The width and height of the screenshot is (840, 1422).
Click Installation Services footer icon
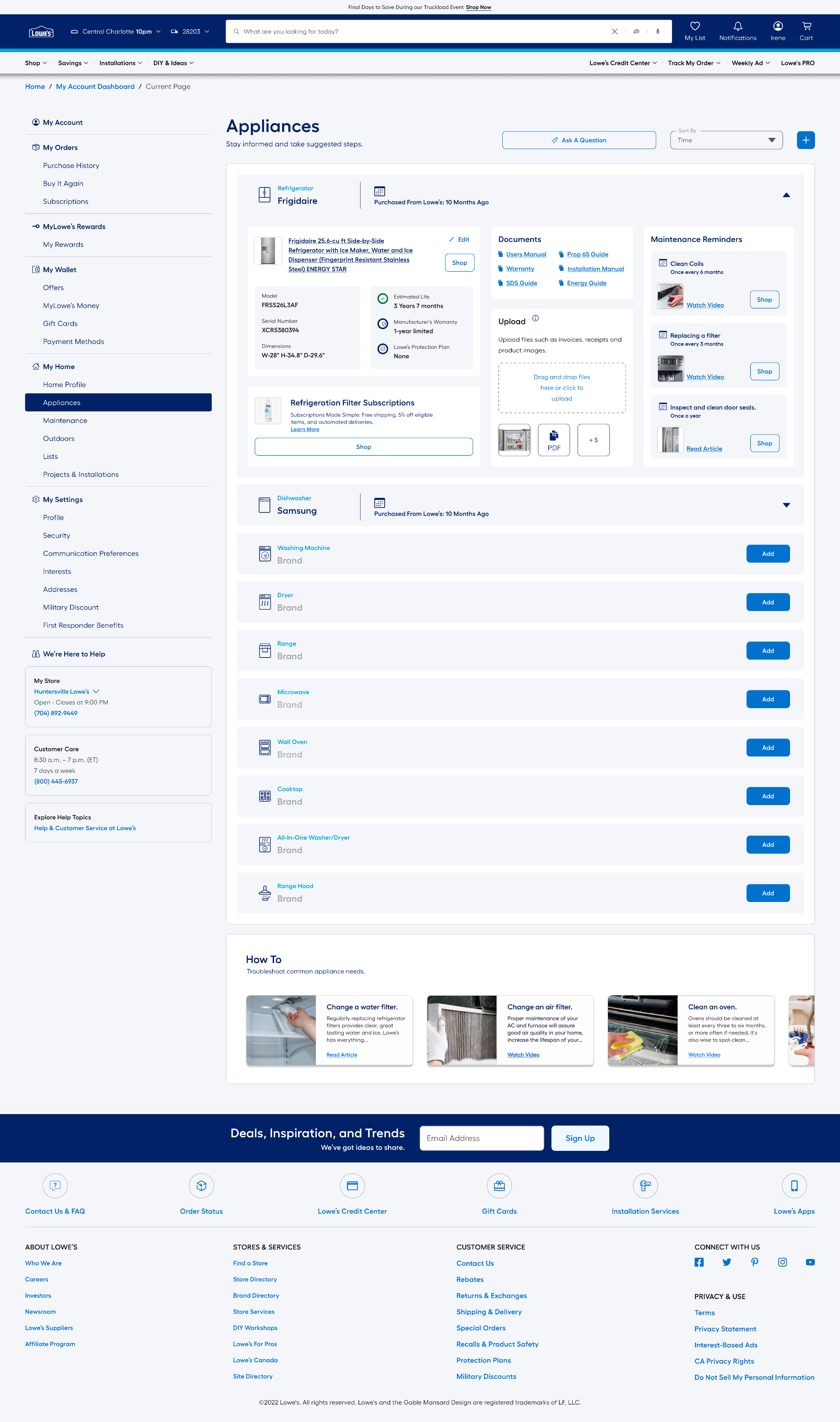point(645,1185)
